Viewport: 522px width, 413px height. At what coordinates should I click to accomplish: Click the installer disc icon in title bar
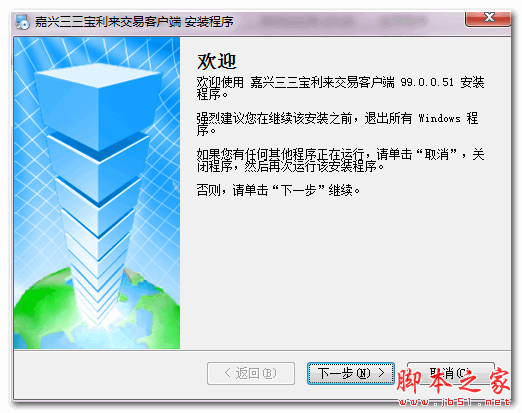23,22
